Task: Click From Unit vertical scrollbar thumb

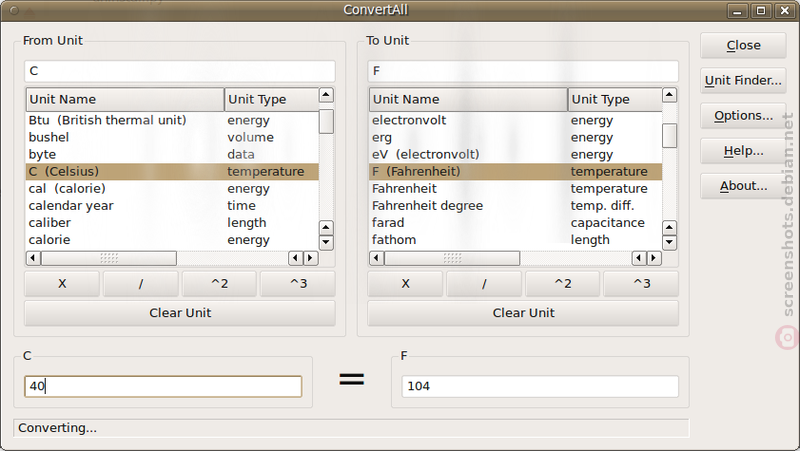Action: [x=326, y=121]
